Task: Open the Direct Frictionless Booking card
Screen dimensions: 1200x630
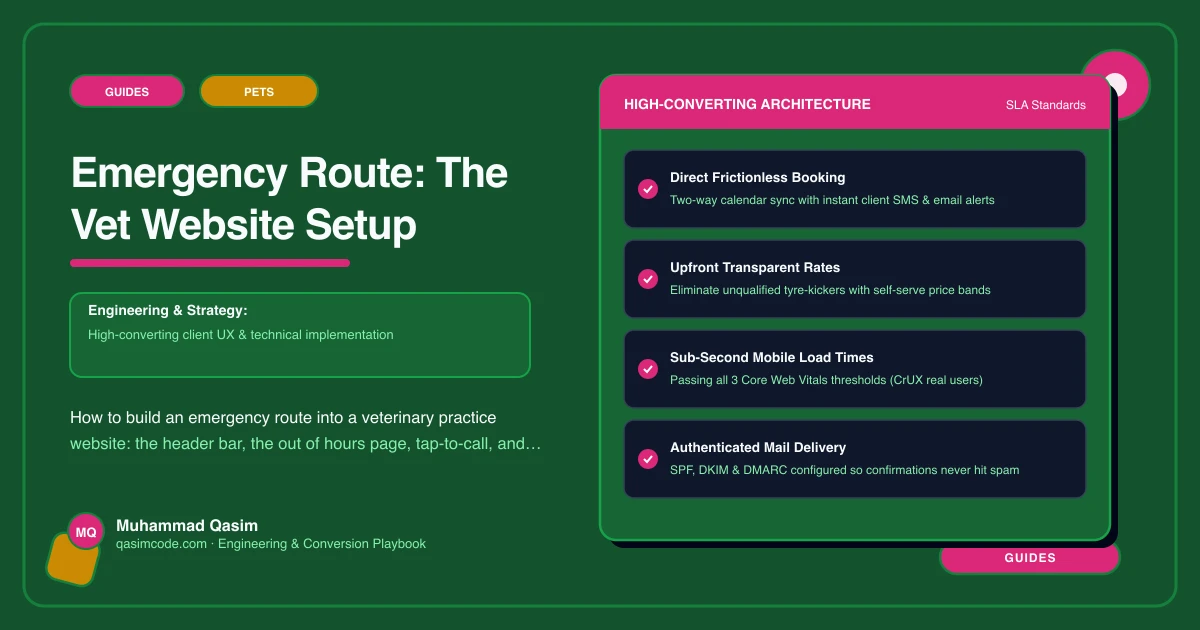Action: [x=855, y=189]
